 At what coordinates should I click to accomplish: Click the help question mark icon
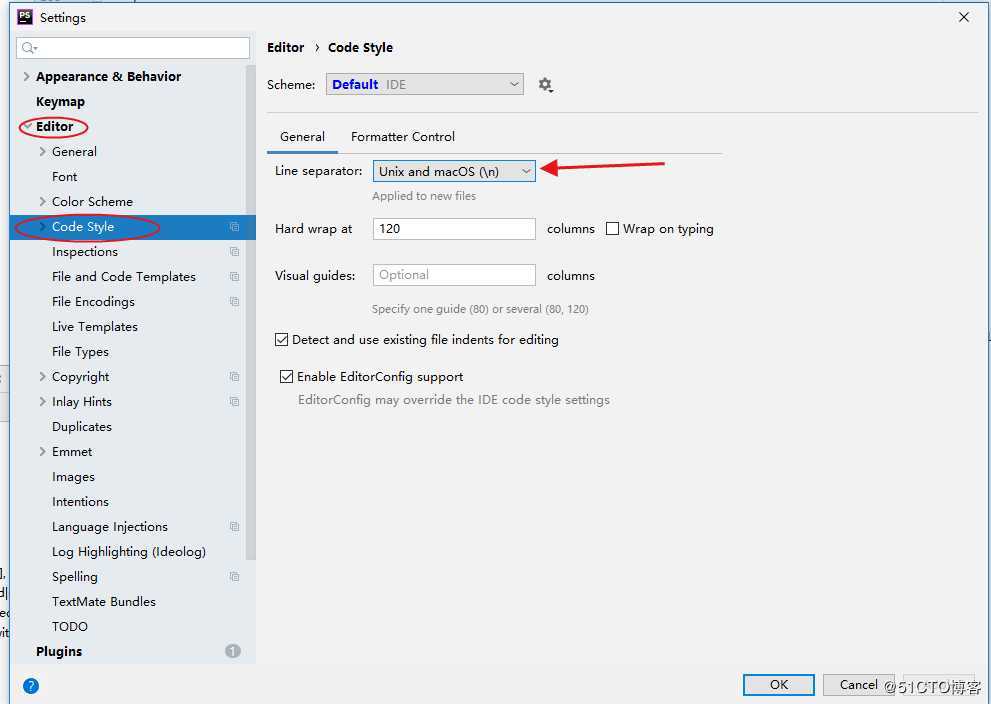[31, 686]
